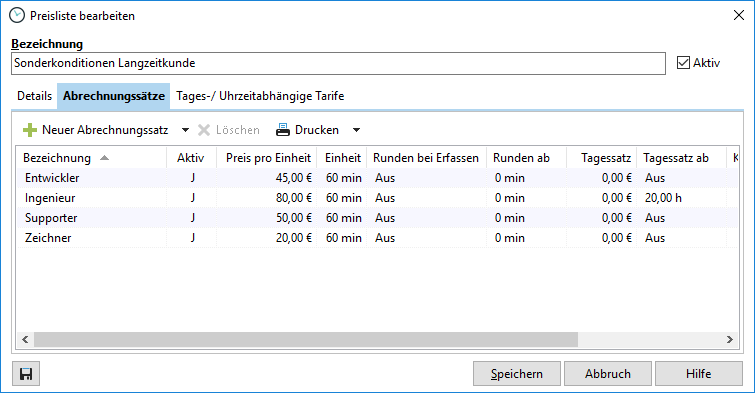Open Tages-/ Uhrzeitabhängige Tarife tab
755x393 pixels.
click(x=260, y=96)
